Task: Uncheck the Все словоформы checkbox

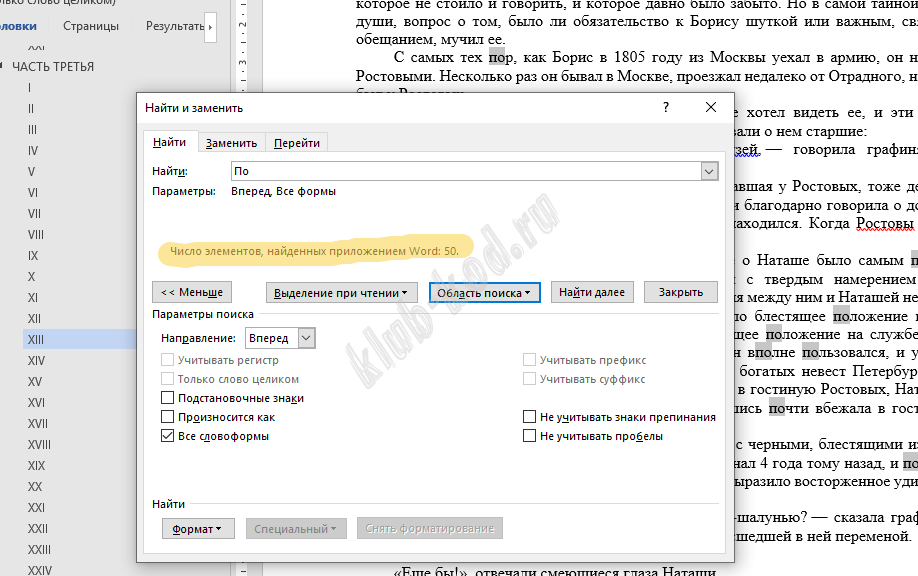Action: 168,436
